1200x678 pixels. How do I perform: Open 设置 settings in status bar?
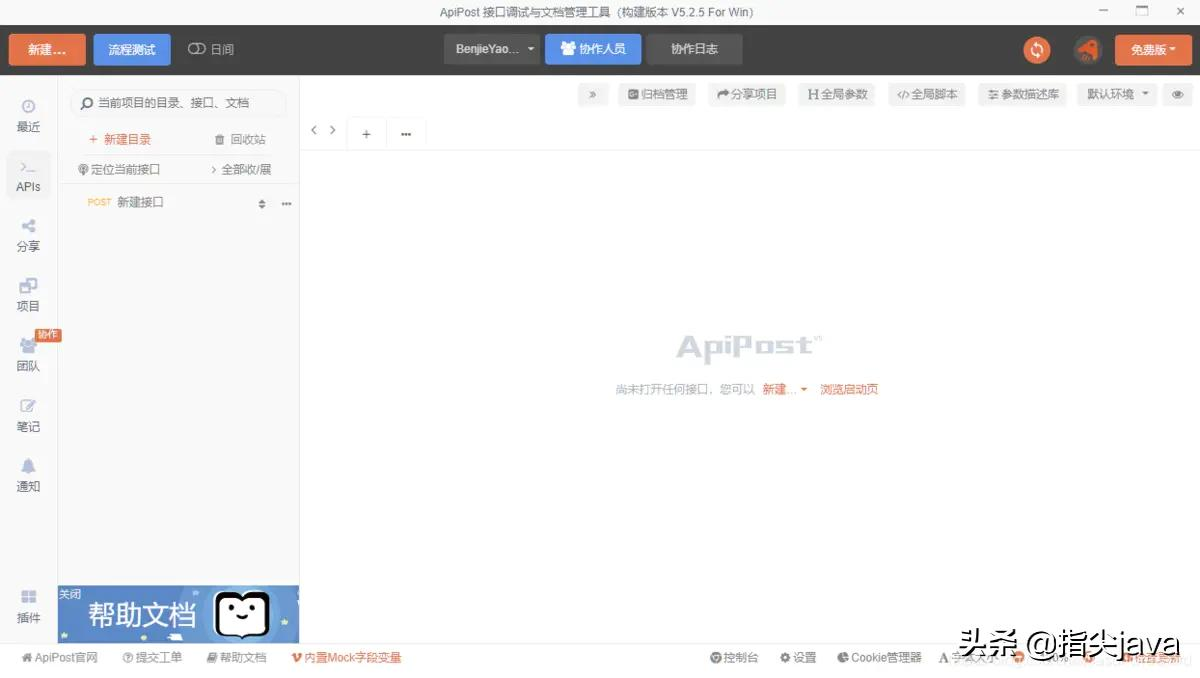tap(798, 658)
